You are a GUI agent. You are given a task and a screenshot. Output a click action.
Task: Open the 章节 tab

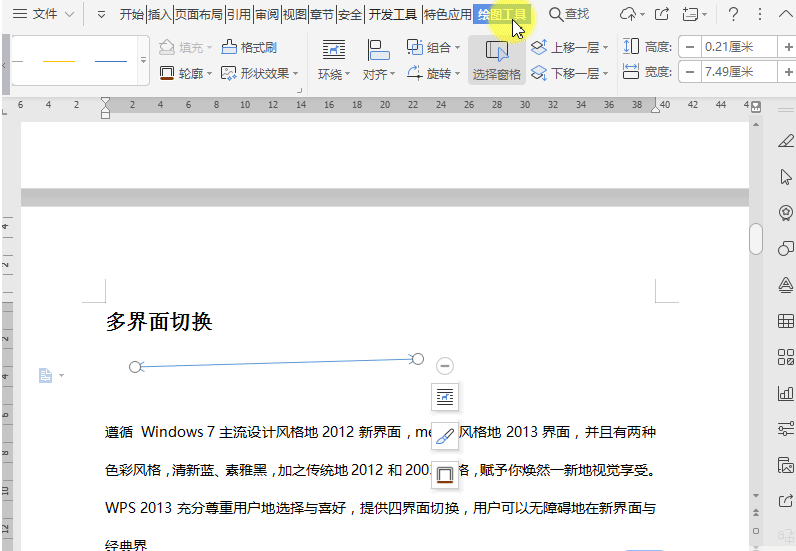point(322,15)
